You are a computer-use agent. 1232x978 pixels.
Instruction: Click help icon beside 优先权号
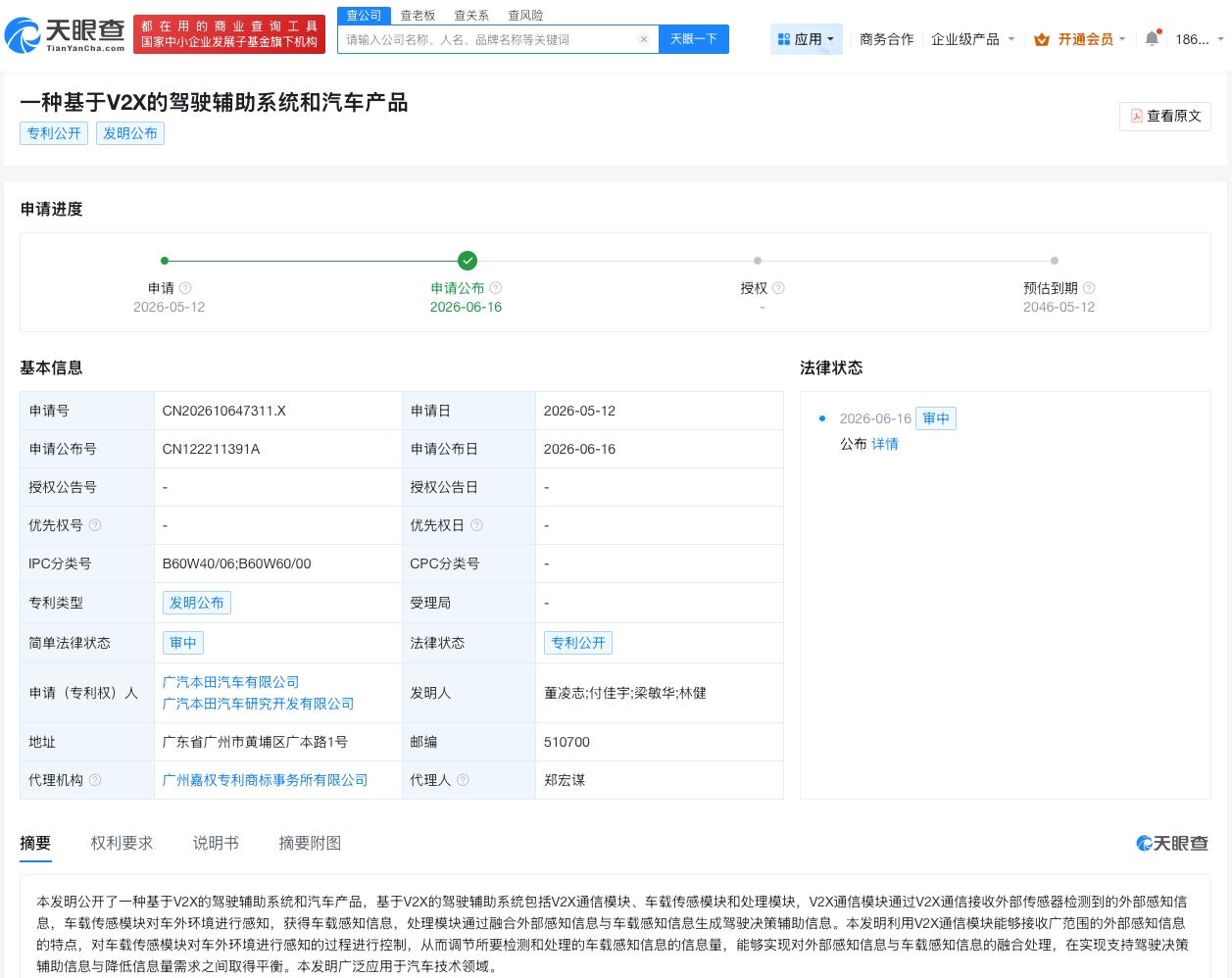pos(95,525)
